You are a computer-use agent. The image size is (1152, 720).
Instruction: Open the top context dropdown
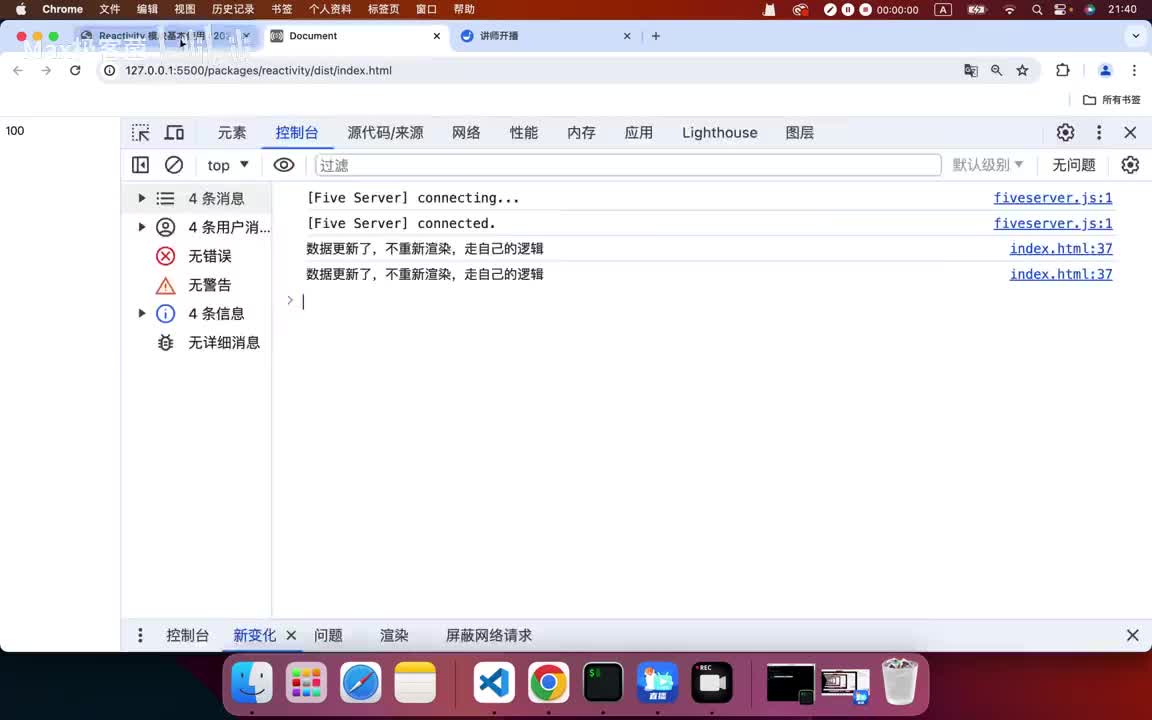coord(228,165)
